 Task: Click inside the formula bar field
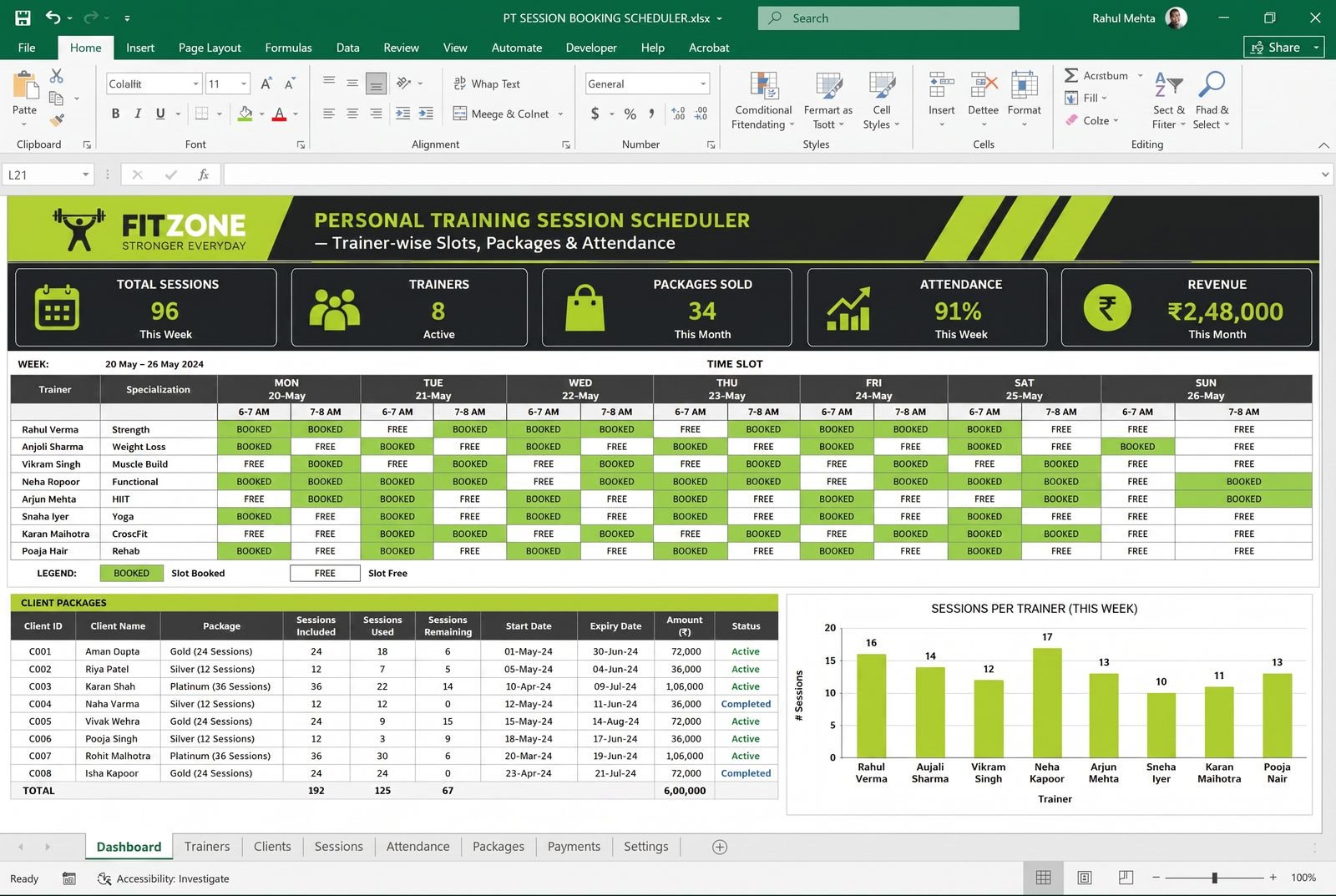click(x=771, y=175)
